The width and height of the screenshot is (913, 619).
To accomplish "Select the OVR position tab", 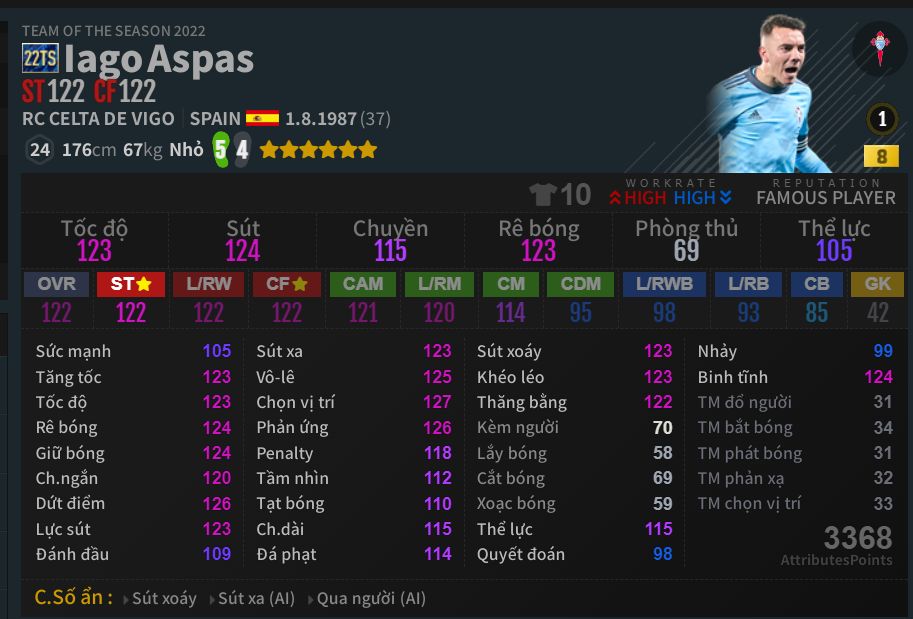I will click(57, 284).
